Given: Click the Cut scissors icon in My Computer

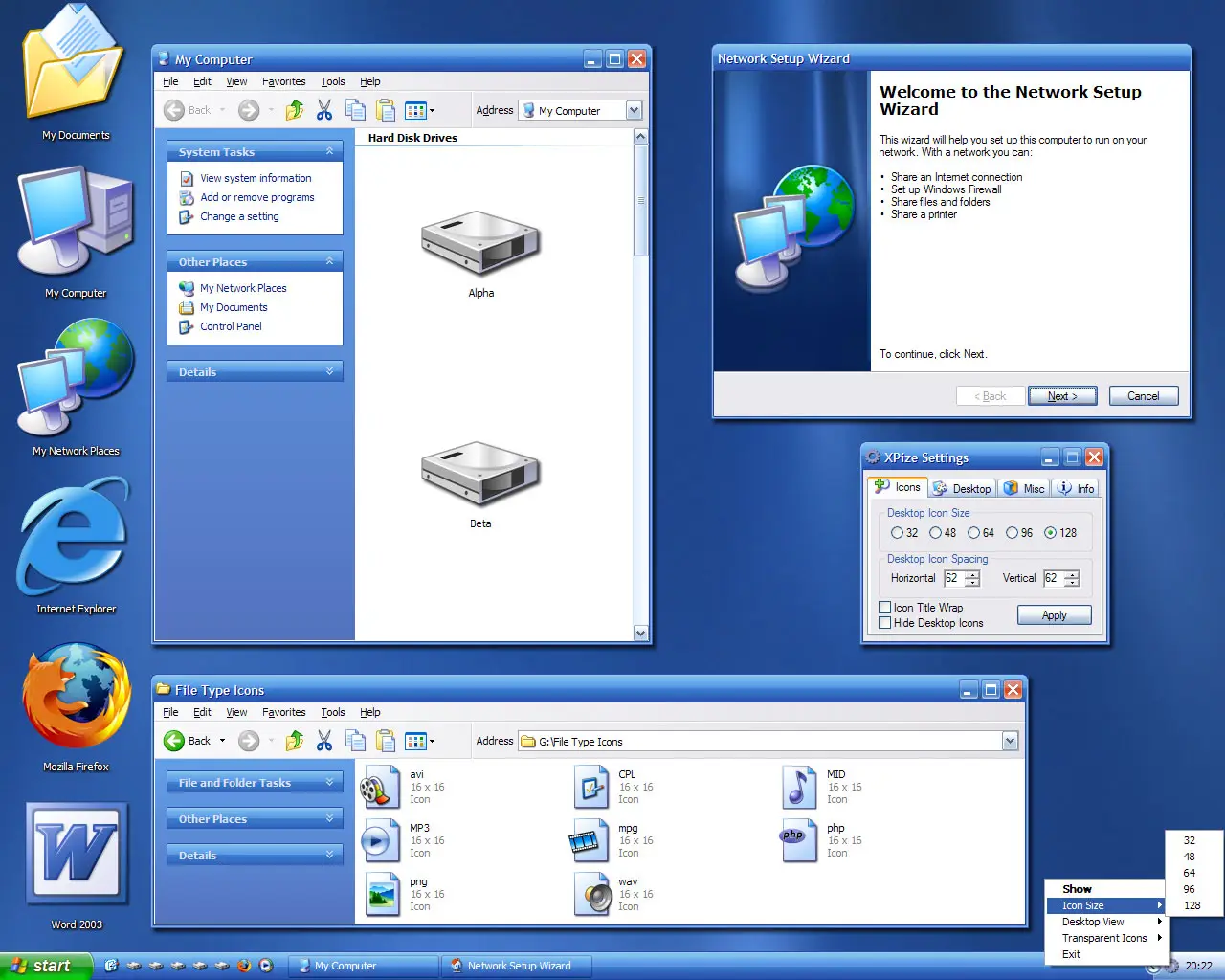Looking at the screenshot, I should (324, 110).
